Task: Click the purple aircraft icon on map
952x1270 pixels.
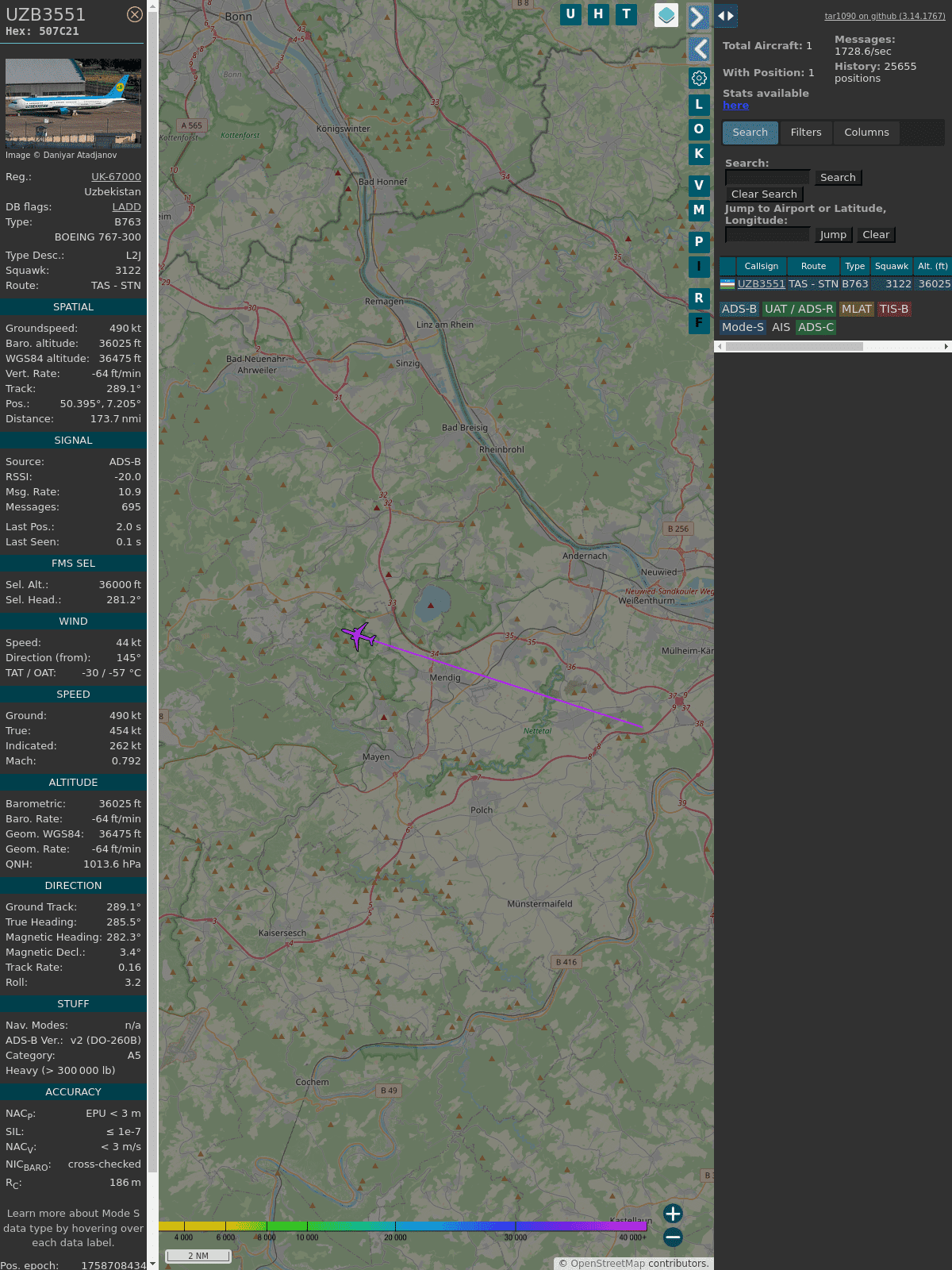Action: [x=359, y=635]
